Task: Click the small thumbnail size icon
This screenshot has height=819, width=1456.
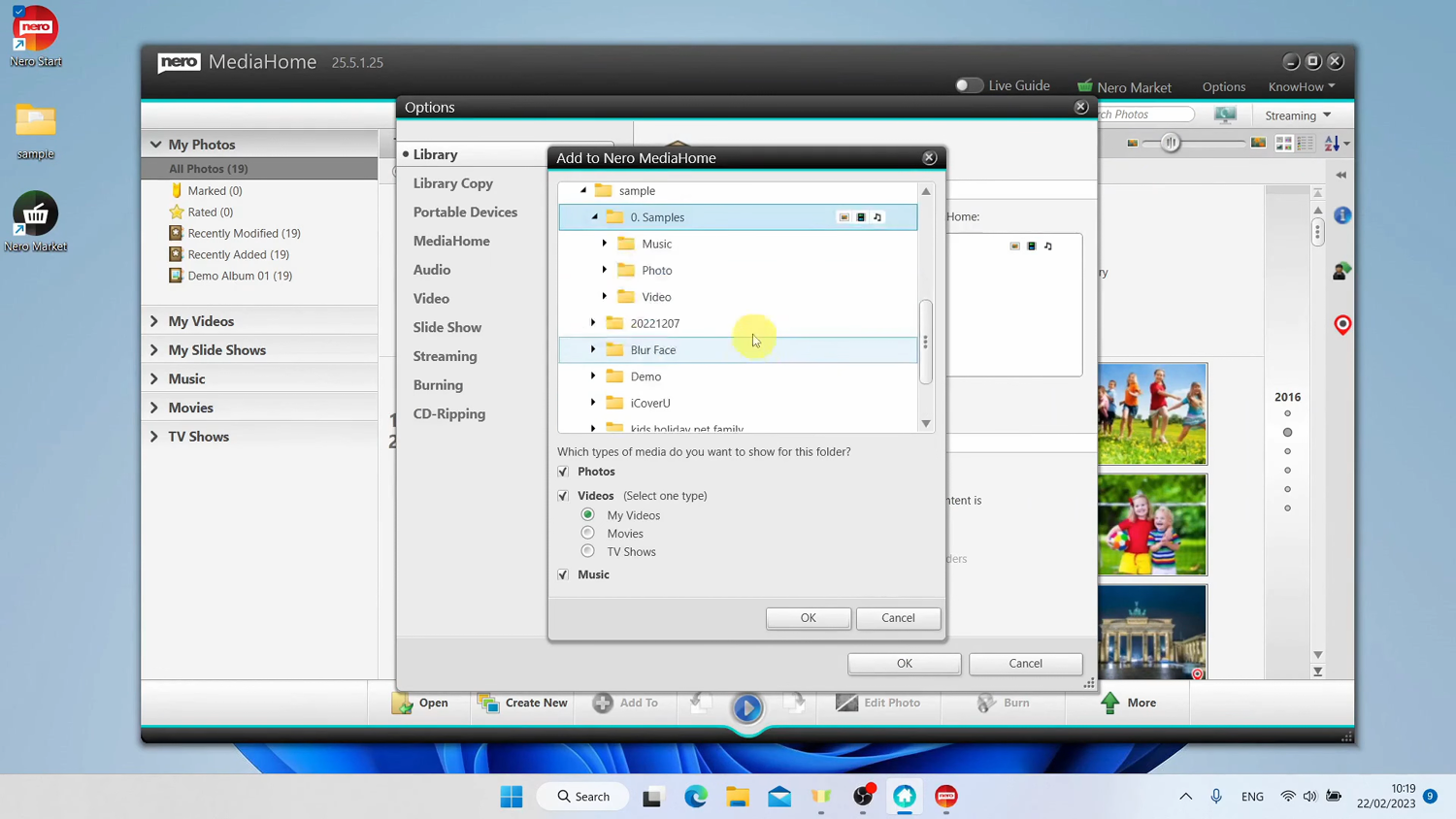Action: [1132, 144]
